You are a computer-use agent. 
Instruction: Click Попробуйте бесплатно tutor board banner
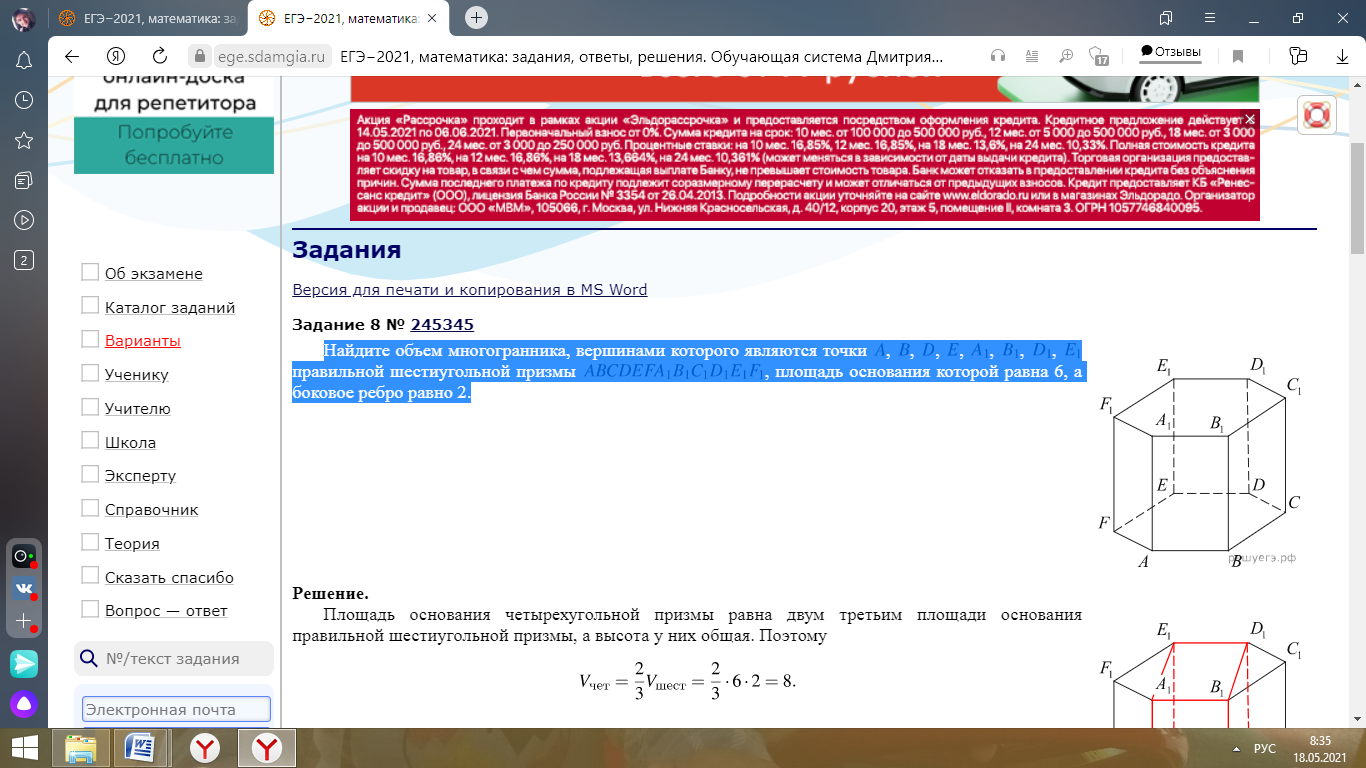[175, 145]
